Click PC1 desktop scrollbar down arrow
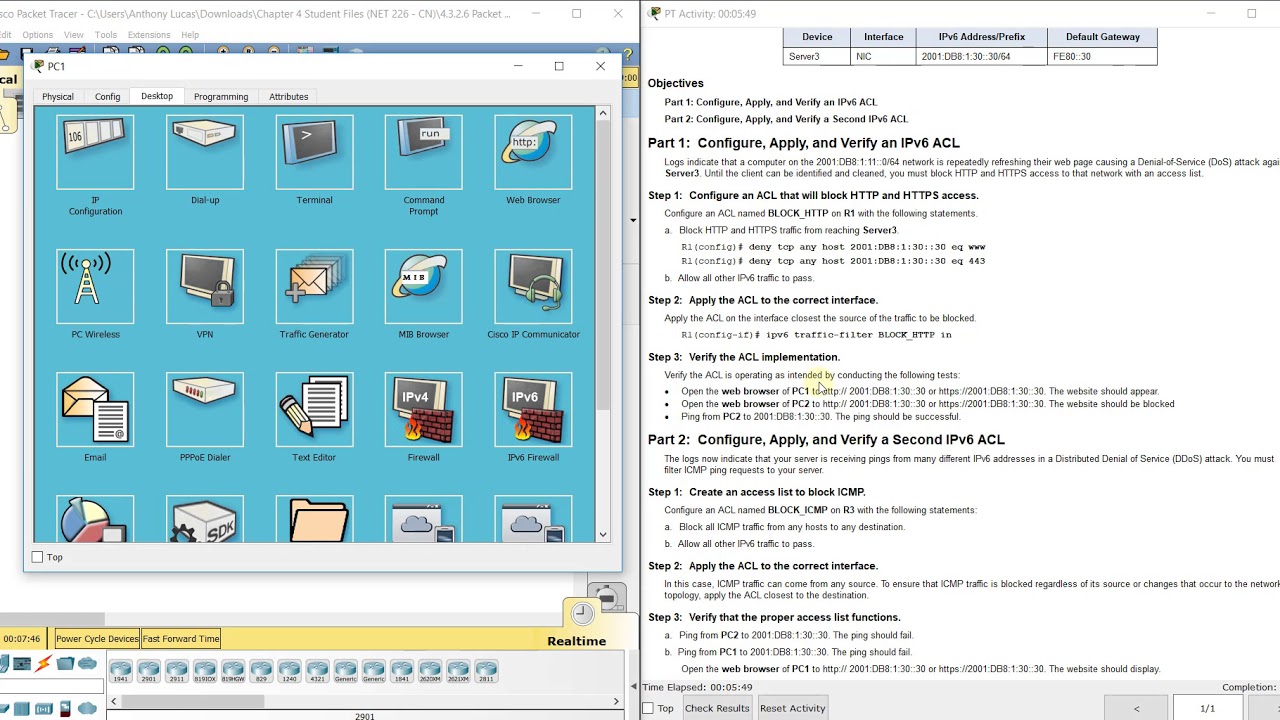1280x720 pixels. coord(603,534)
